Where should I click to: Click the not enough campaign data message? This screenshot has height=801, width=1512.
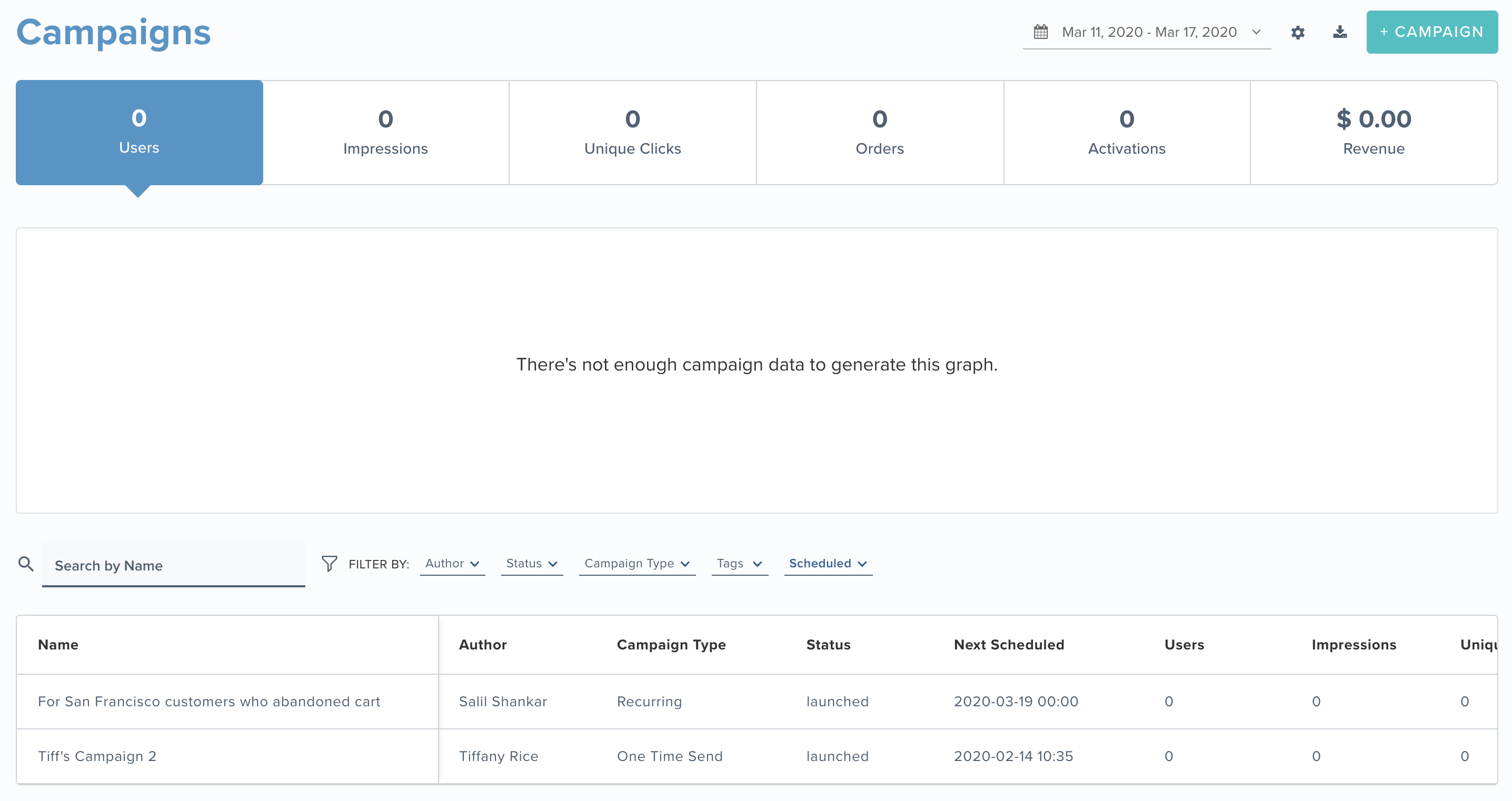pos(757,364)
